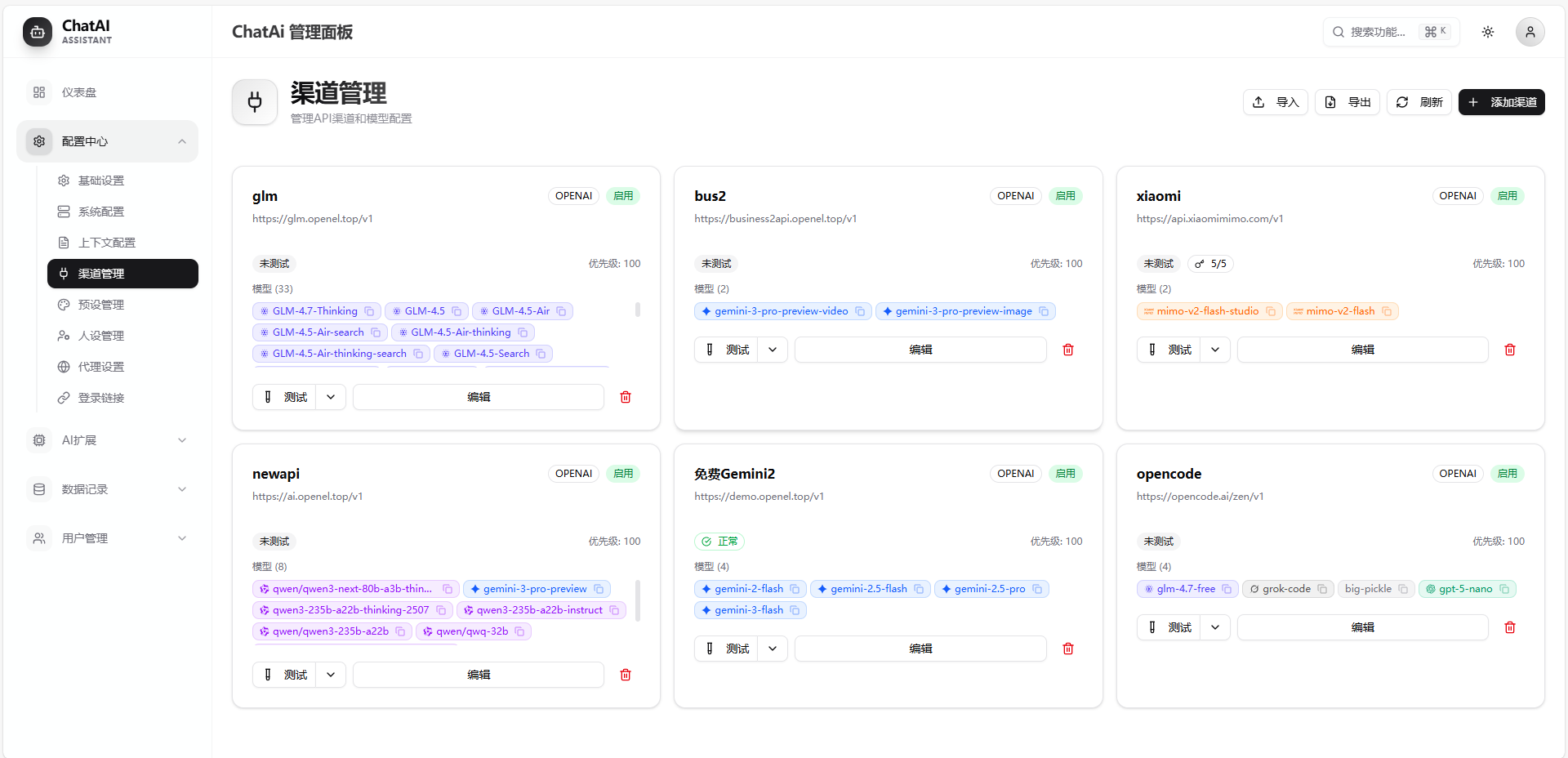1568x758 pixels.
Task: Toggle the light/dark theme switch
Action: click(x=1488, y=32)
